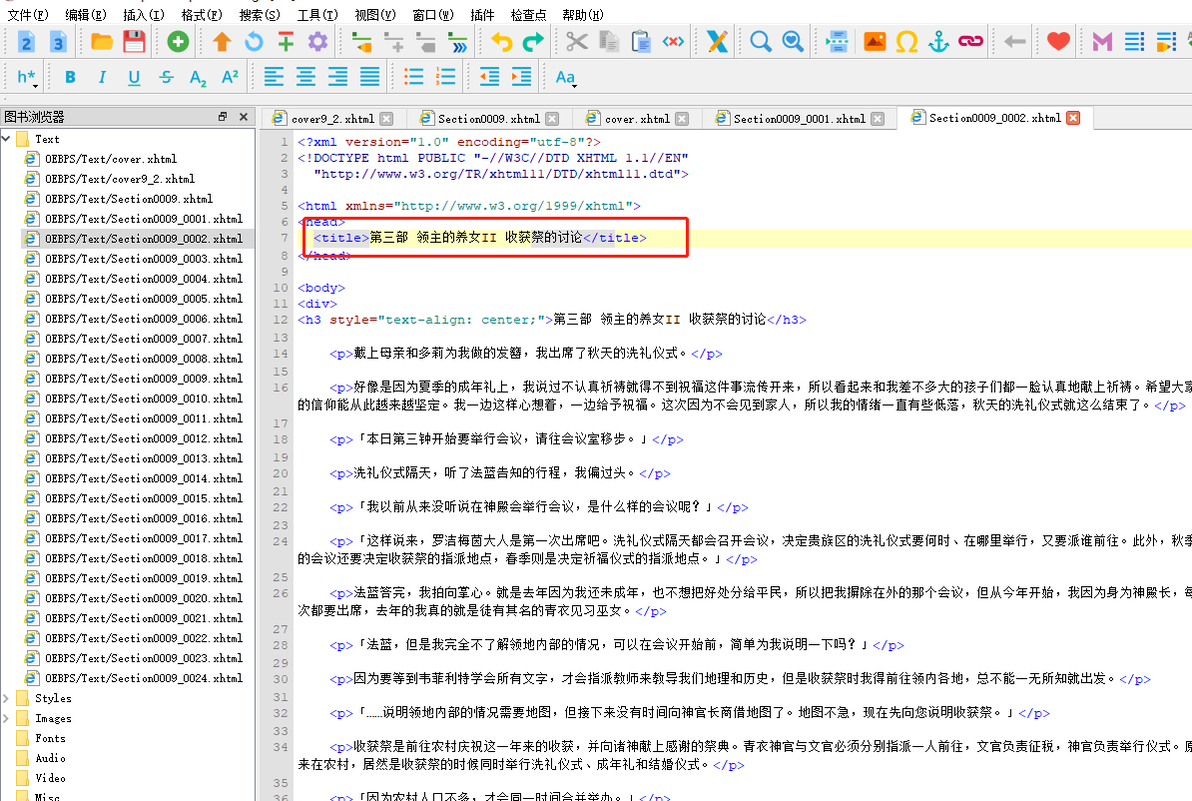The width and height of the screenshot is (1192, 801).
Task: Decrease the indent level
Action: click(x=490, y=77)
